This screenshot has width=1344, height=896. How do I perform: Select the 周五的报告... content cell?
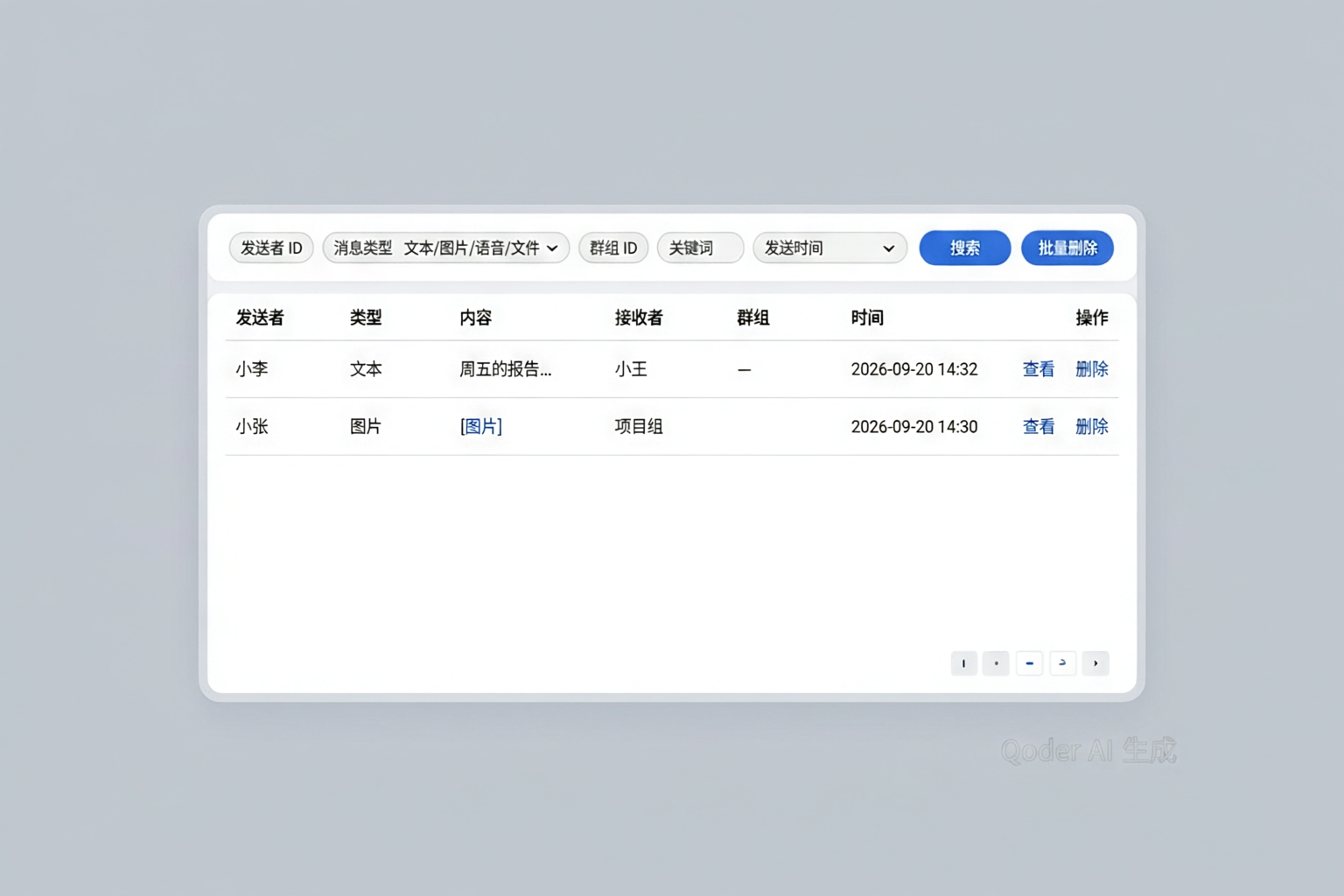pos(506,369)
